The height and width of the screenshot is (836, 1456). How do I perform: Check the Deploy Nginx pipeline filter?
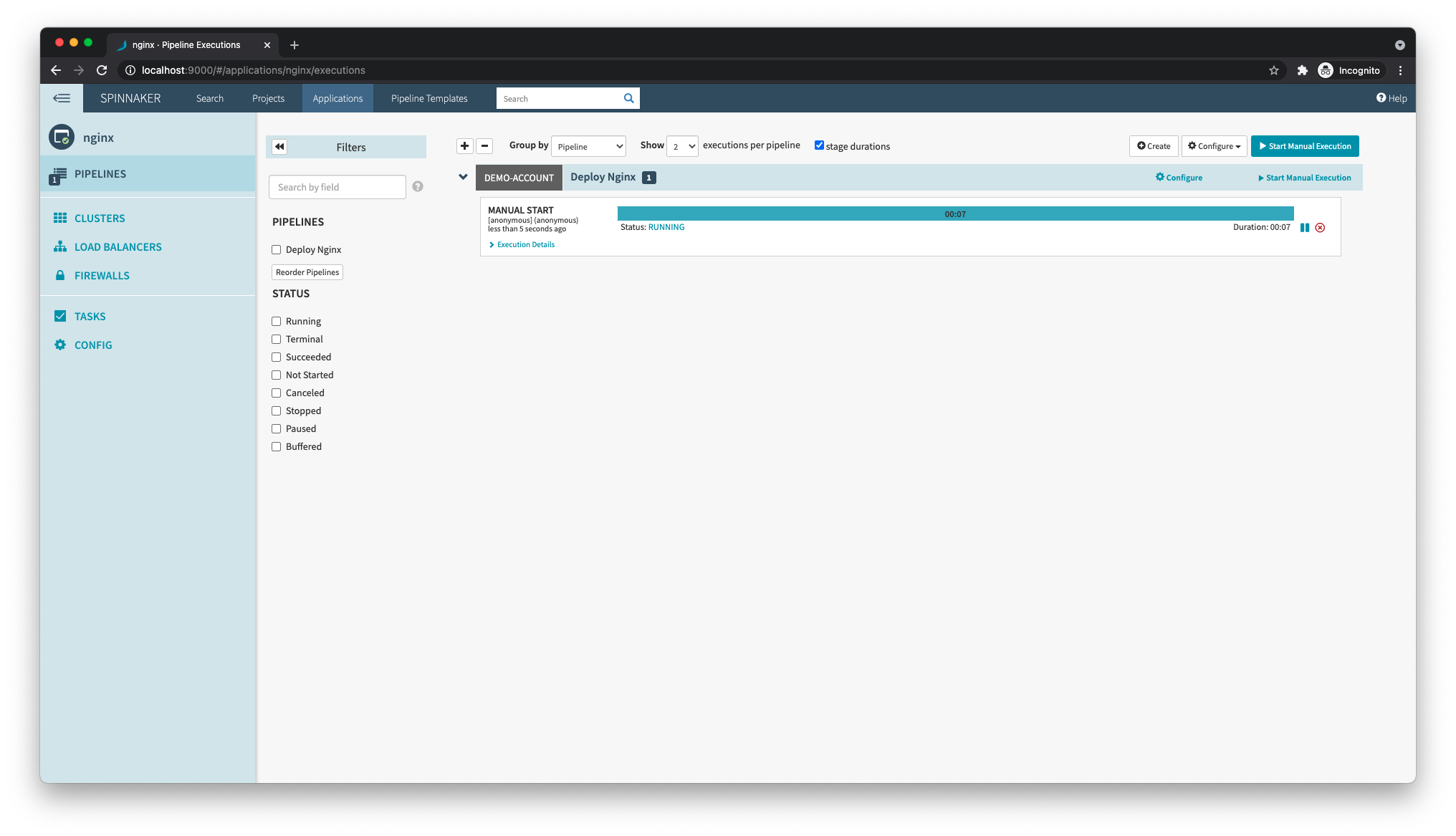pos(276,249)
